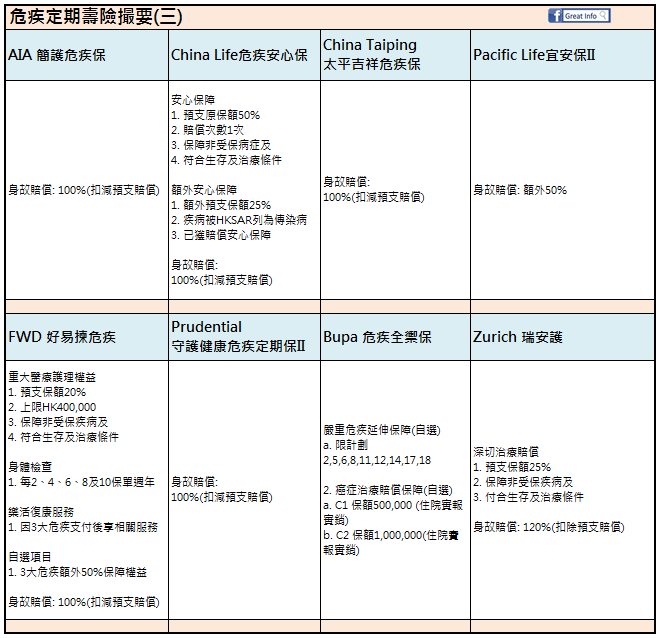Click the line 2. 疾病被HKSAR列為傳染病
This screenshot has height=638, width=660.
point(239,220)
